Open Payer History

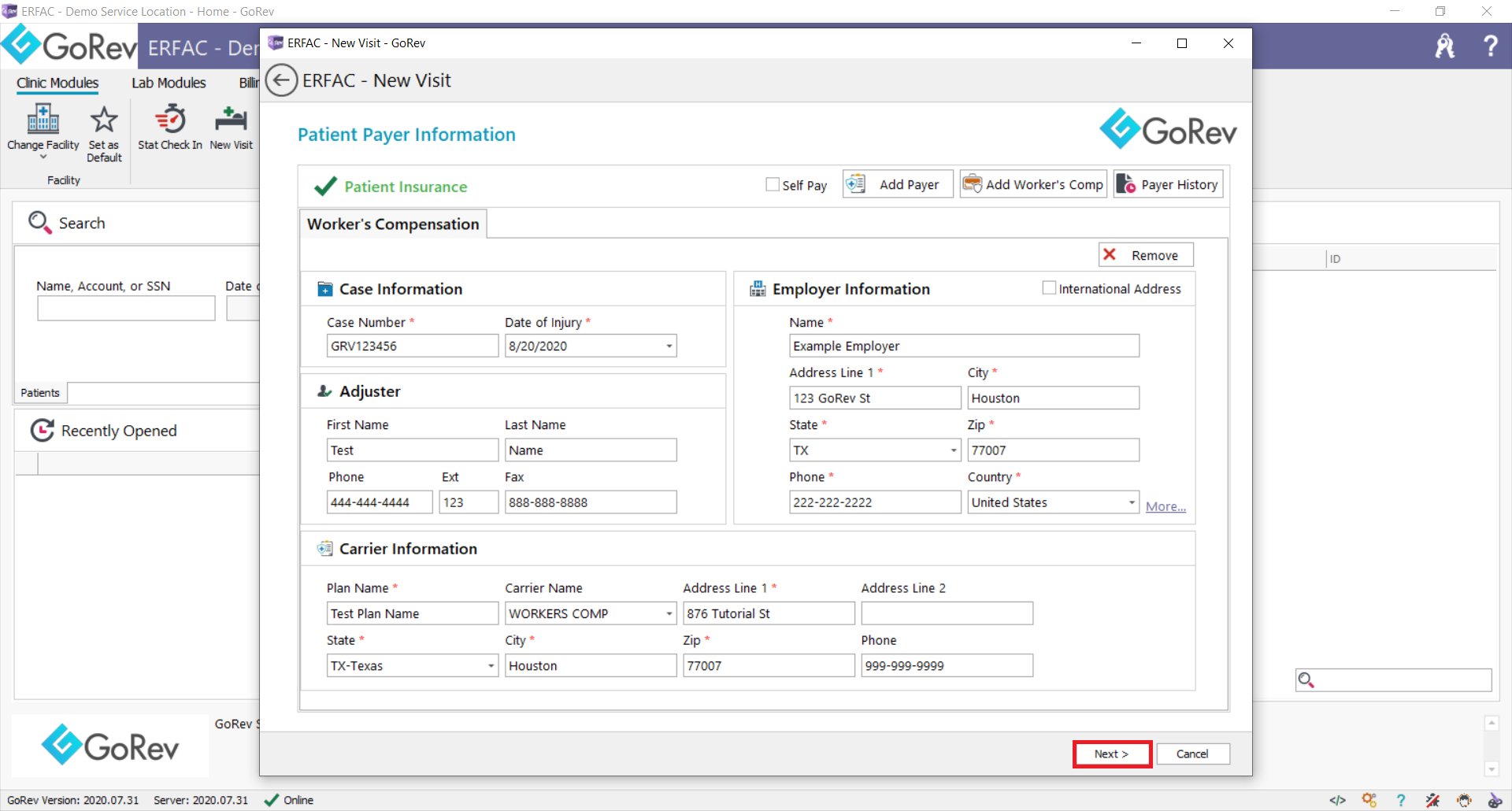click(1168, 184)
